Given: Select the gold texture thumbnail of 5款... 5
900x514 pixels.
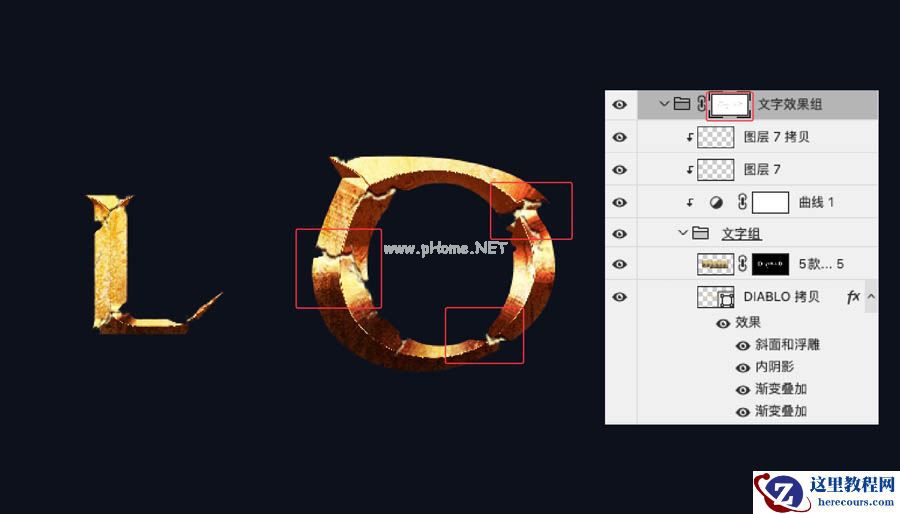Looking at the screenshot, I should click(x=716, y=264).
